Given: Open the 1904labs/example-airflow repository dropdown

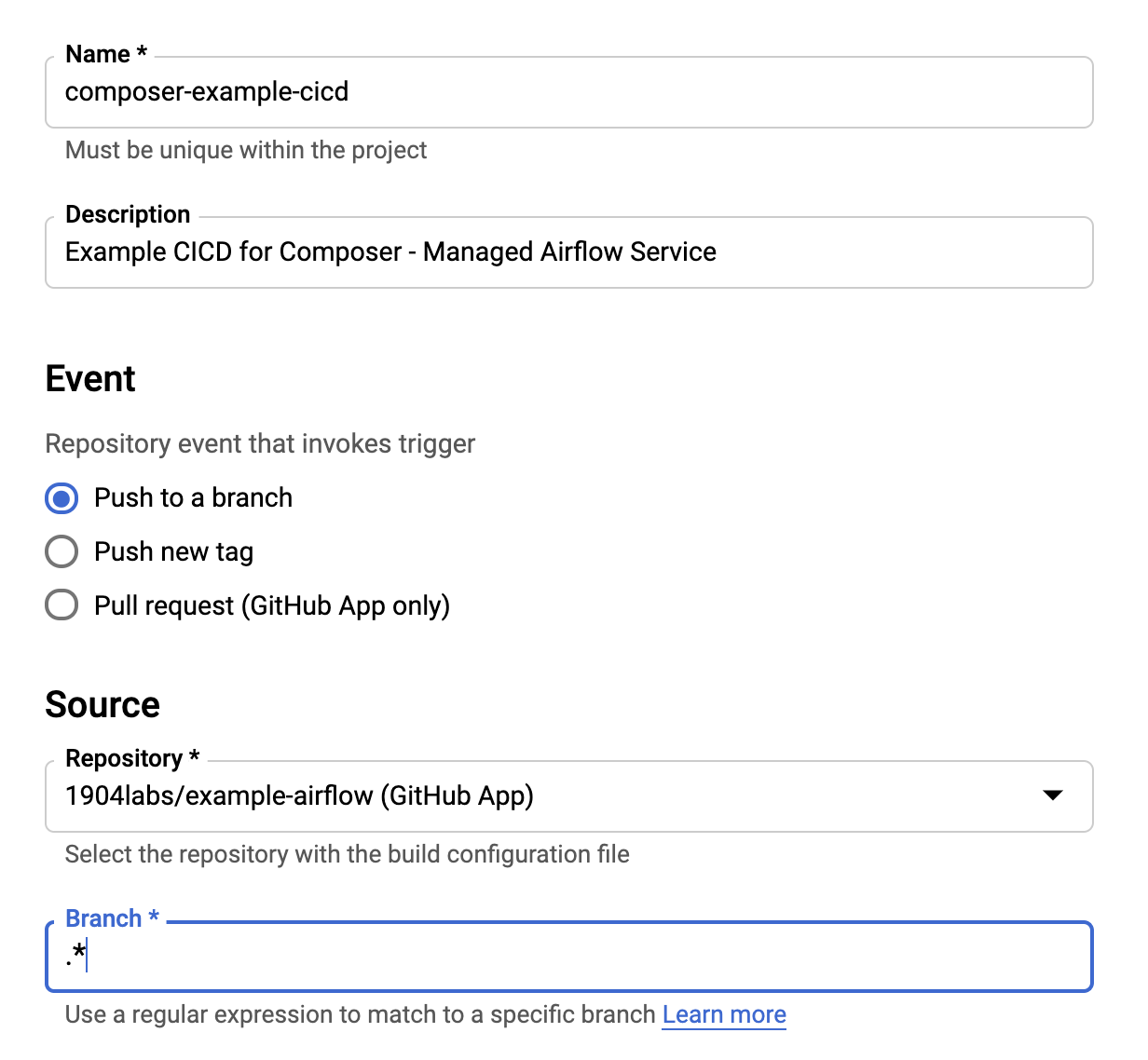Looking at the screenshot, I should [x=559, y=796].
